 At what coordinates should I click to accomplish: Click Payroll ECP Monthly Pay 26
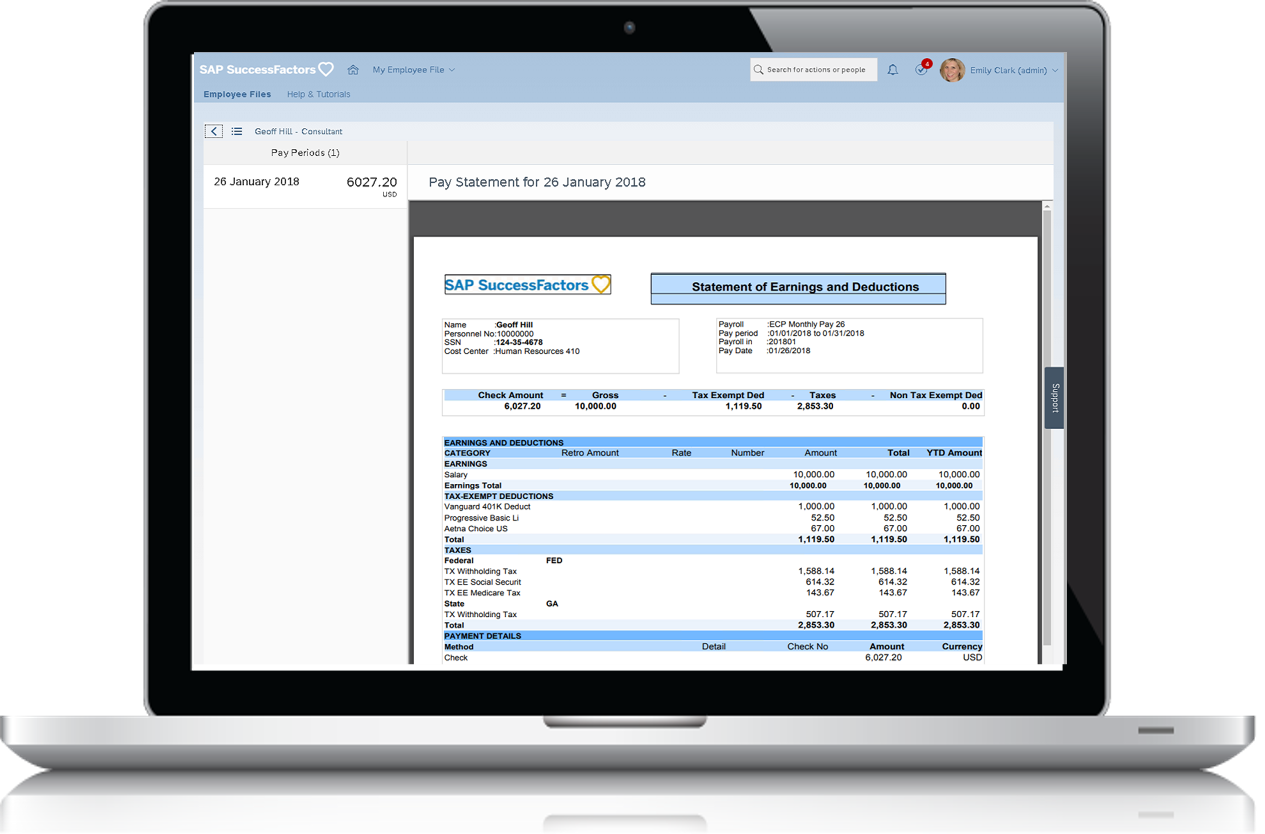782,324
